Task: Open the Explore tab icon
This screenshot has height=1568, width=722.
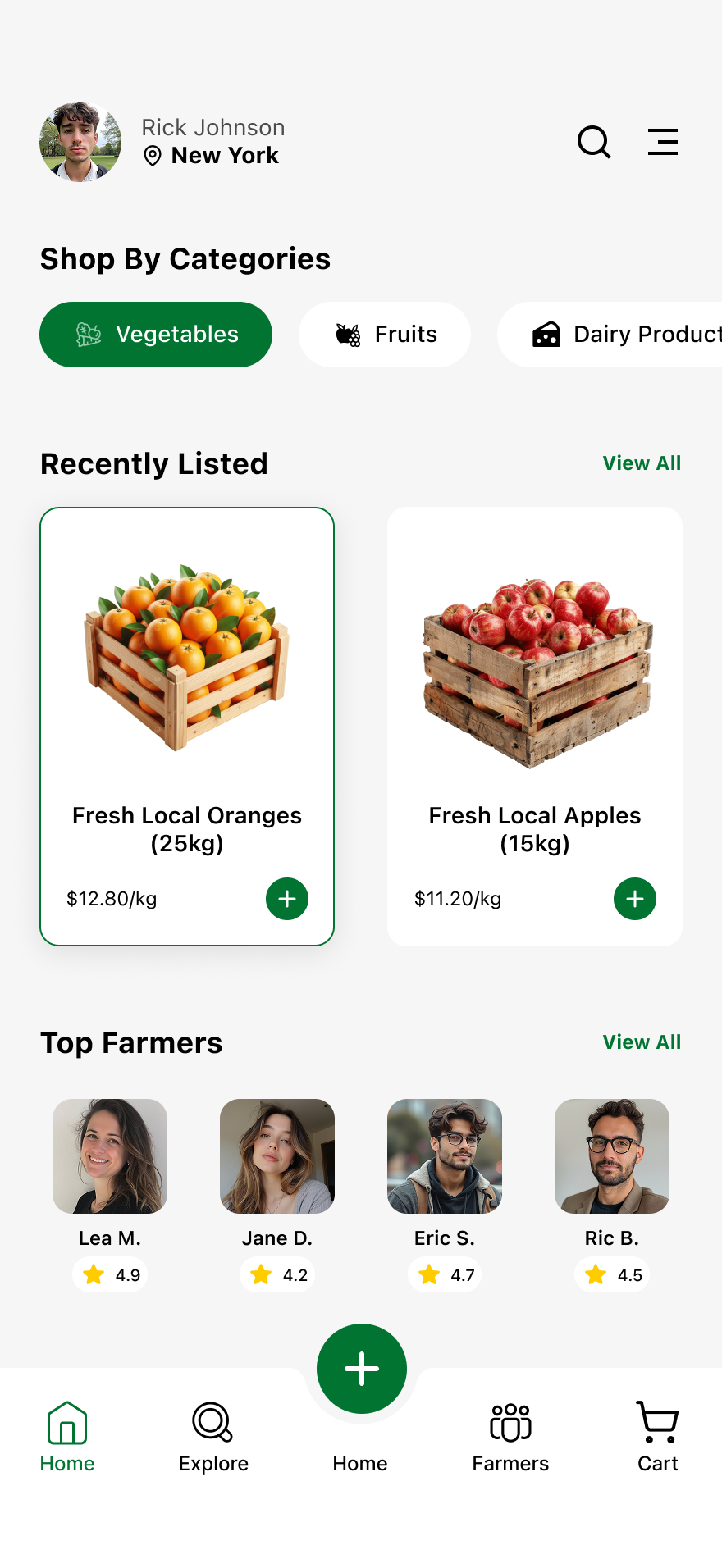Action: point(213,1423)
